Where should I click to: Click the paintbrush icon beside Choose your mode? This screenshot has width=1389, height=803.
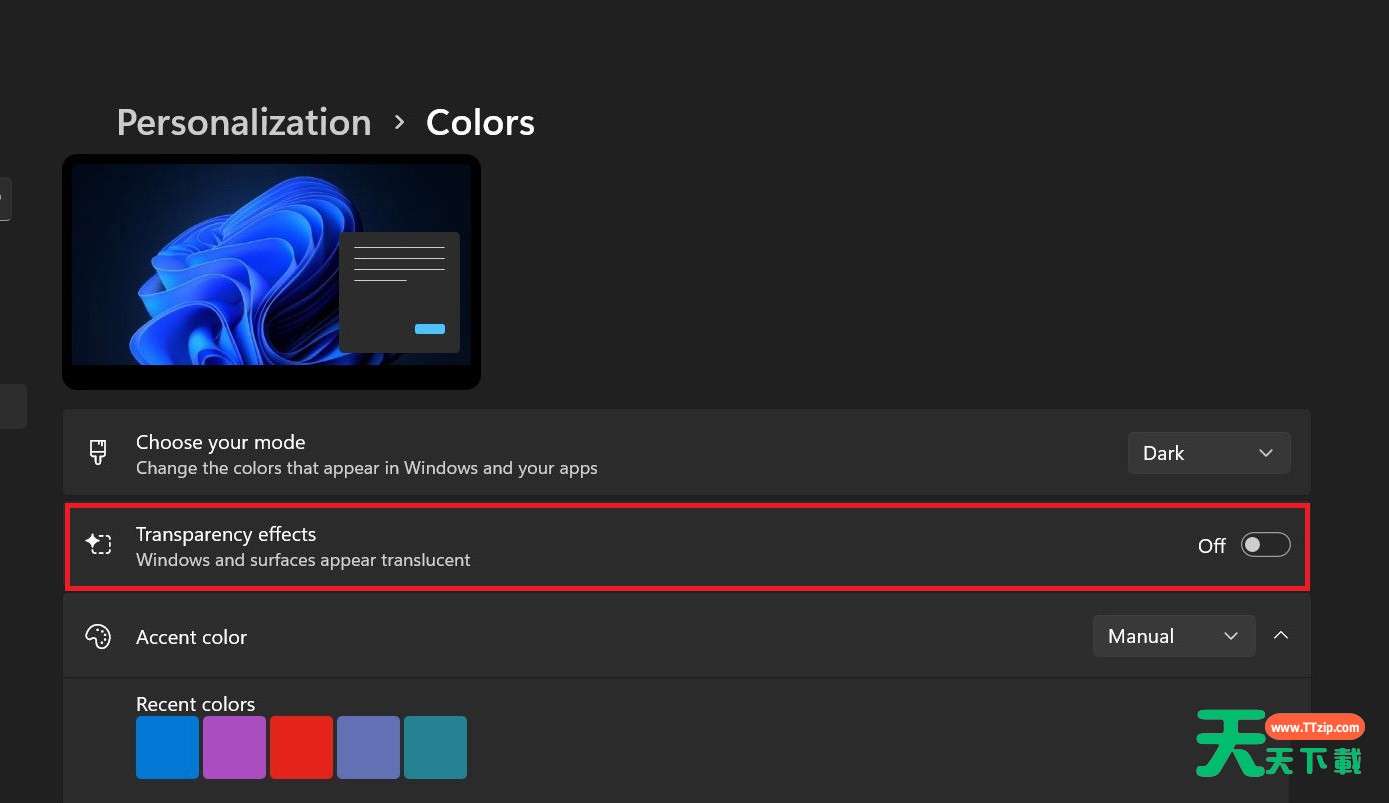[x=98, y=453]
